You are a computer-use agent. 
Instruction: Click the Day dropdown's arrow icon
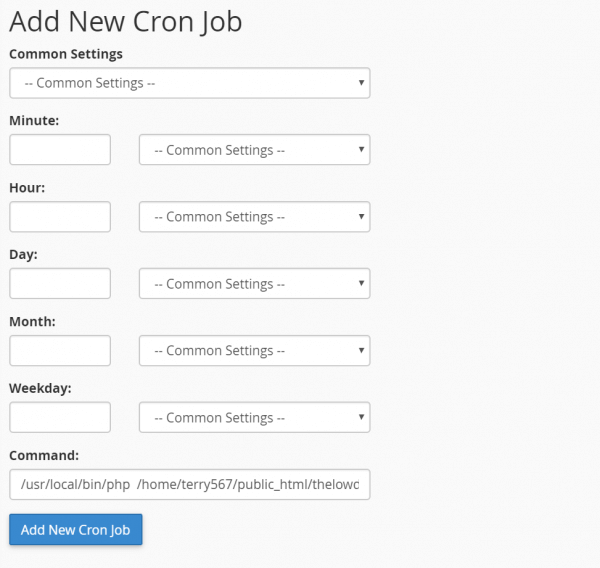361,283
